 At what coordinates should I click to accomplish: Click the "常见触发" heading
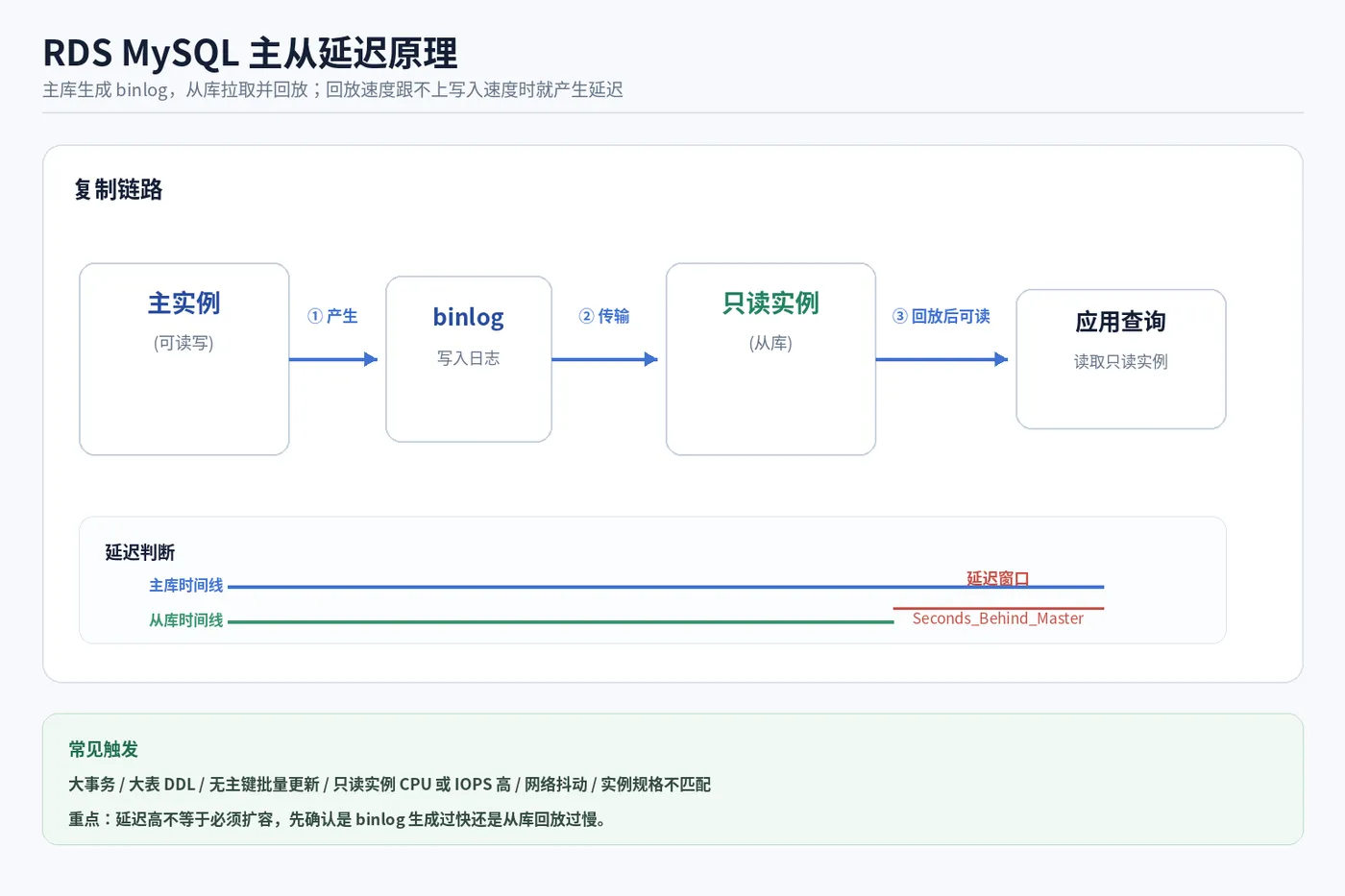tap(104, 749)
